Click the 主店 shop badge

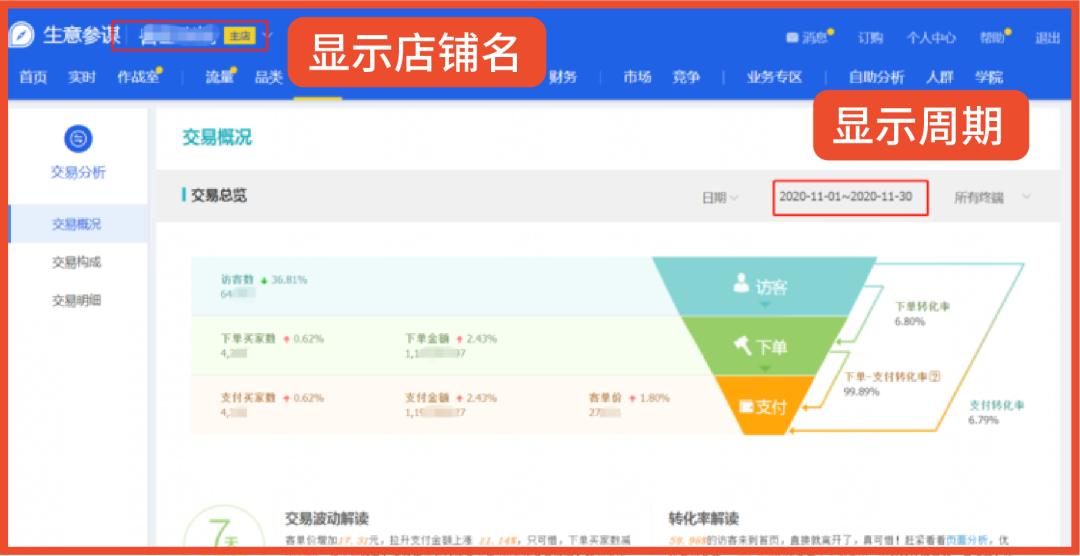click(239, 37)
